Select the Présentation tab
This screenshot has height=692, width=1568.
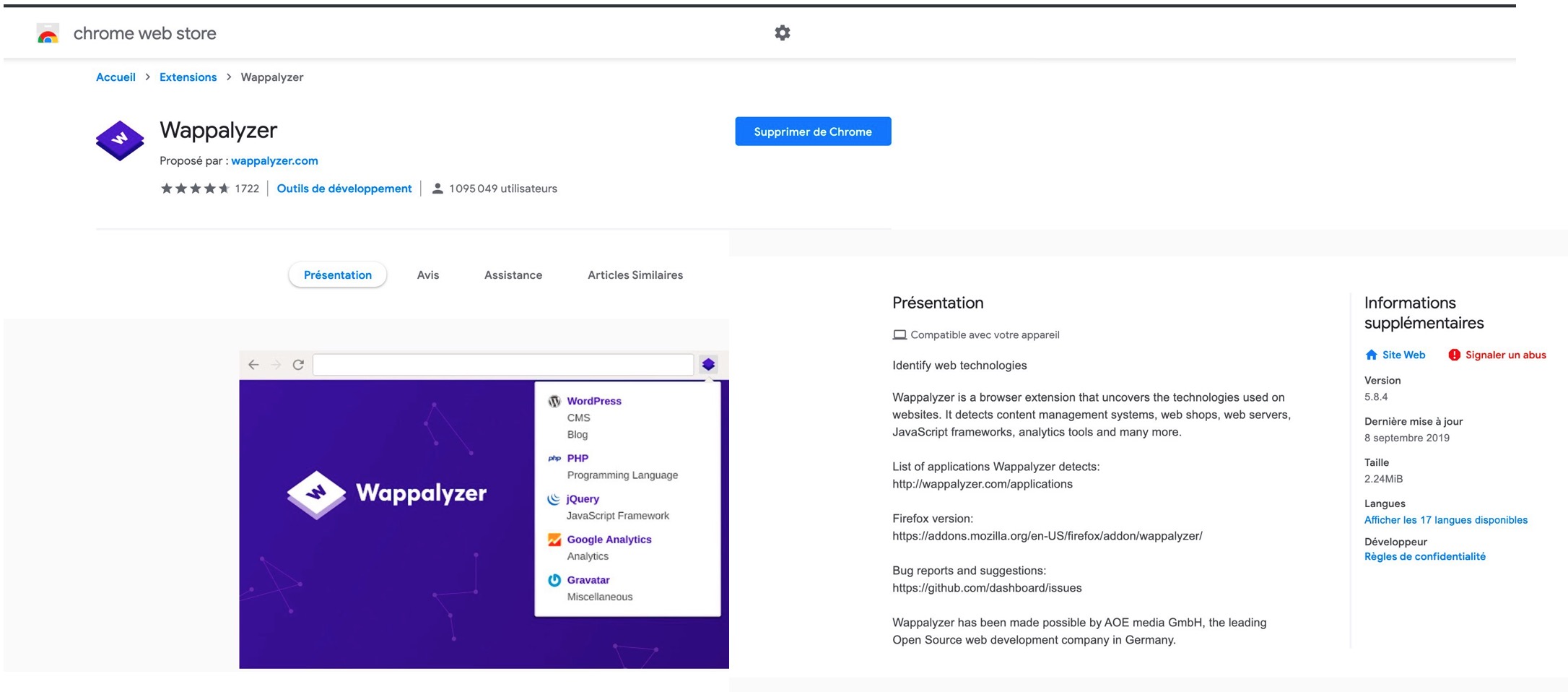point(337,275)
